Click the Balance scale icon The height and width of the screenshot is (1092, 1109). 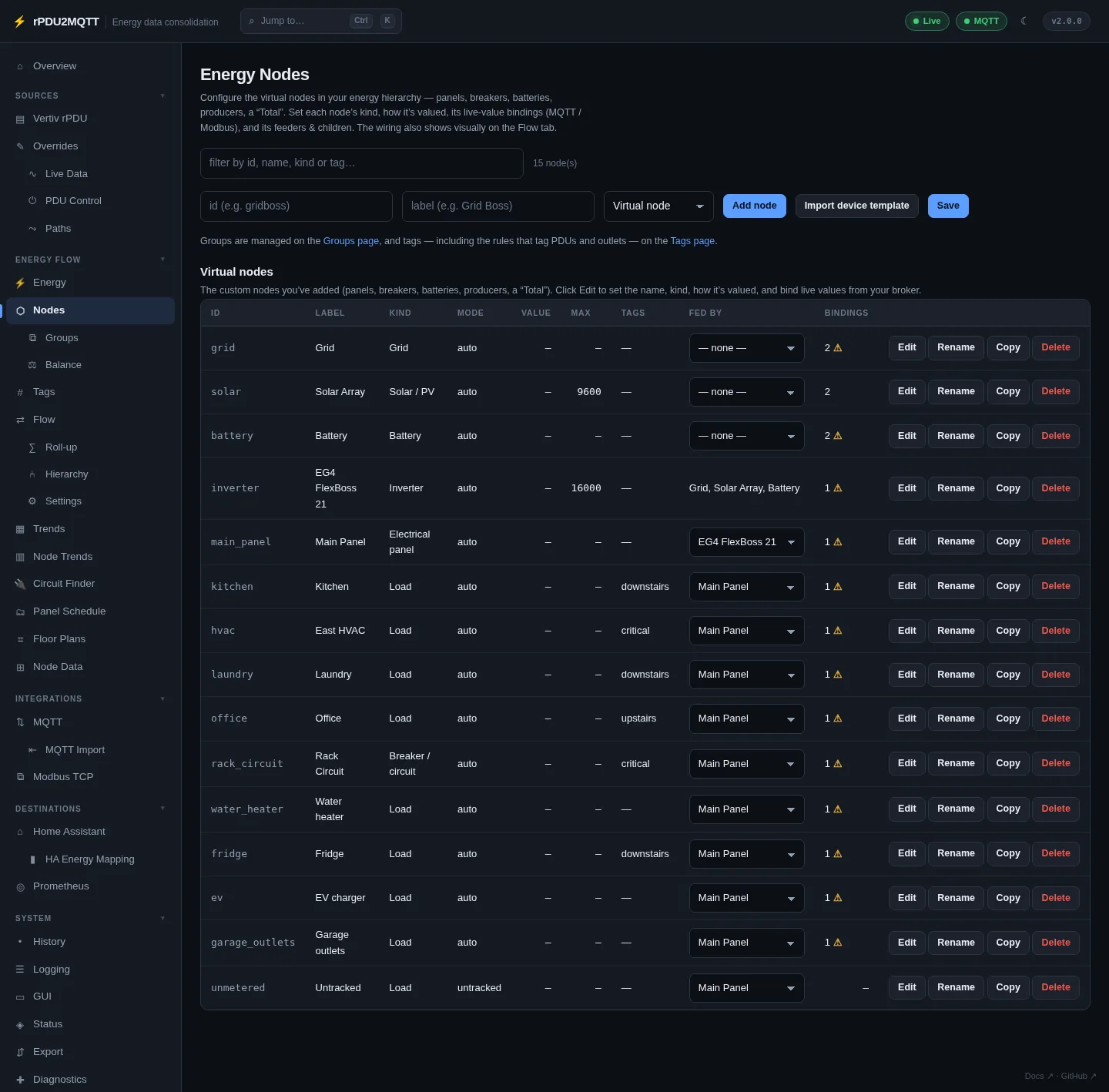pyautogui.click(x=32, y=365)
